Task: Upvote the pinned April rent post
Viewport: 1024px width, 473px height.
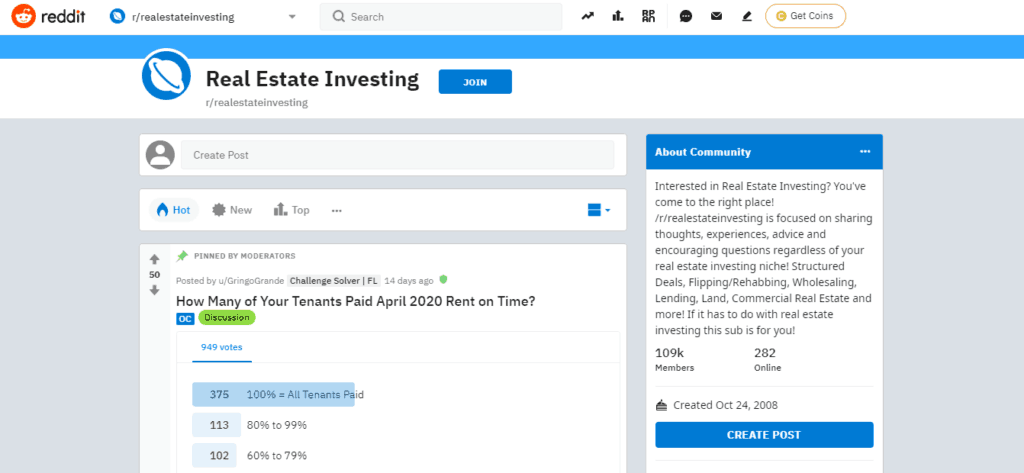Action: 155,259
